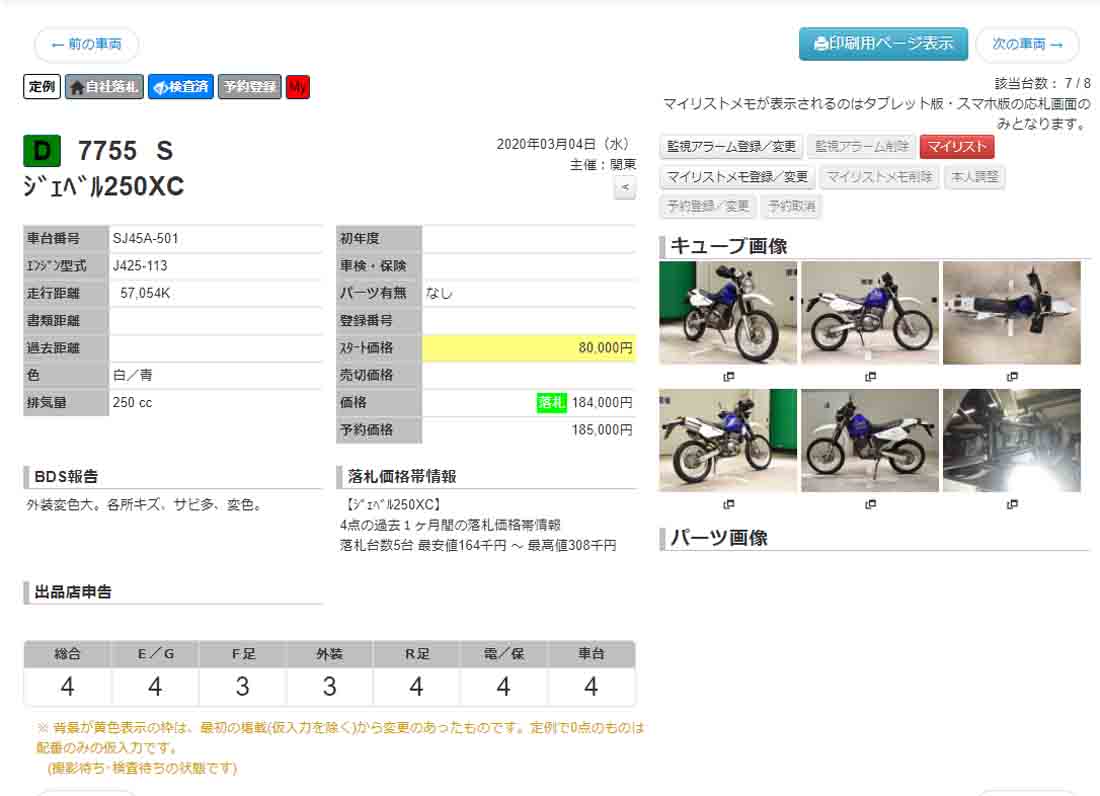Click the model name ジェベル250XC title
The height and width of the screenshot is (796, 1100).
[x=104, y=187]
